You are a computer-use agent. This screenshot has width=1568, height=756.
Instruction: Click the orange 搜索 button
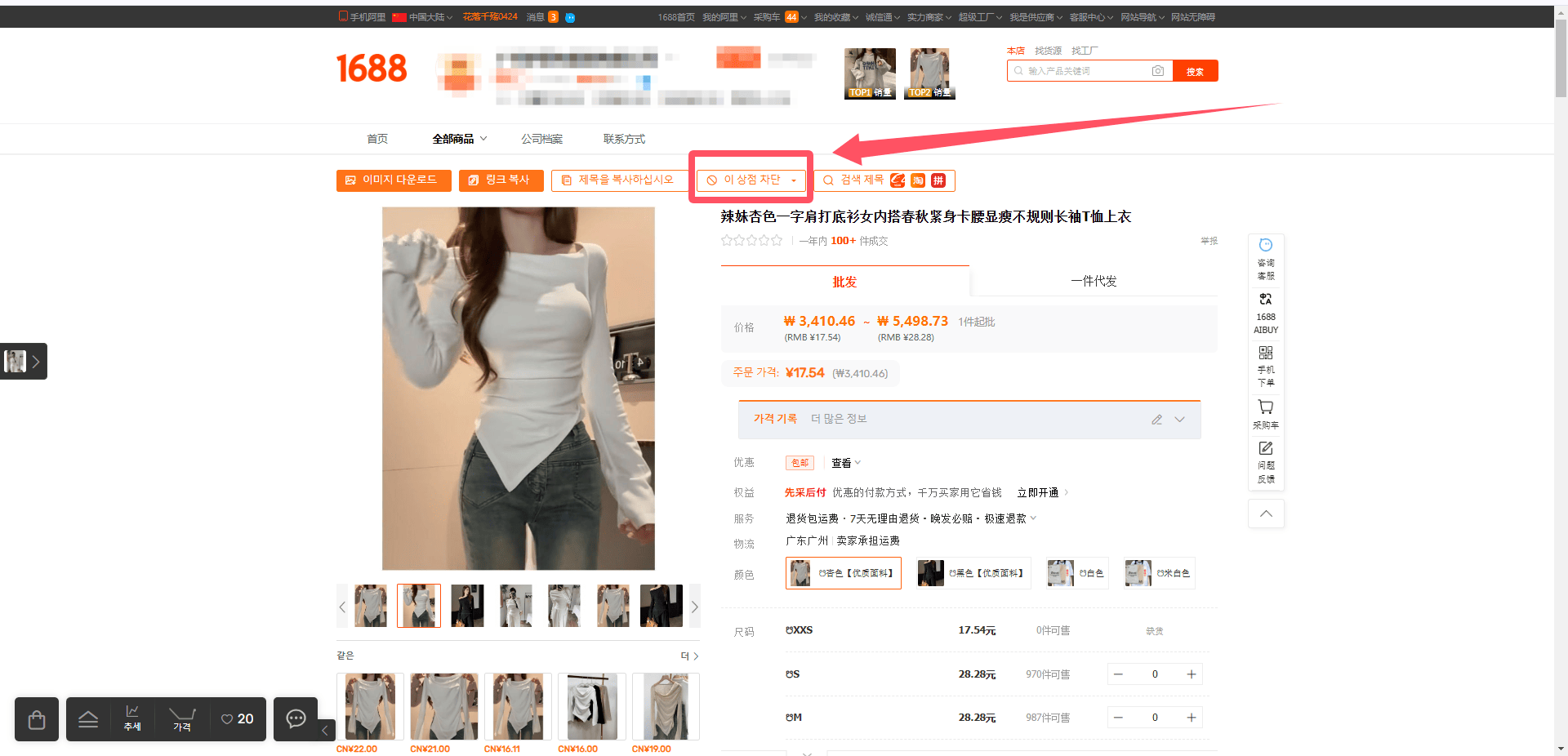point(1195,71)
